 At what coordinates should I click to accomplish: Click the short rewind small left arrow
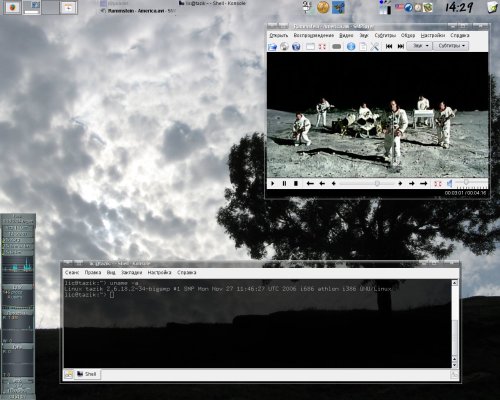point(333,183)
